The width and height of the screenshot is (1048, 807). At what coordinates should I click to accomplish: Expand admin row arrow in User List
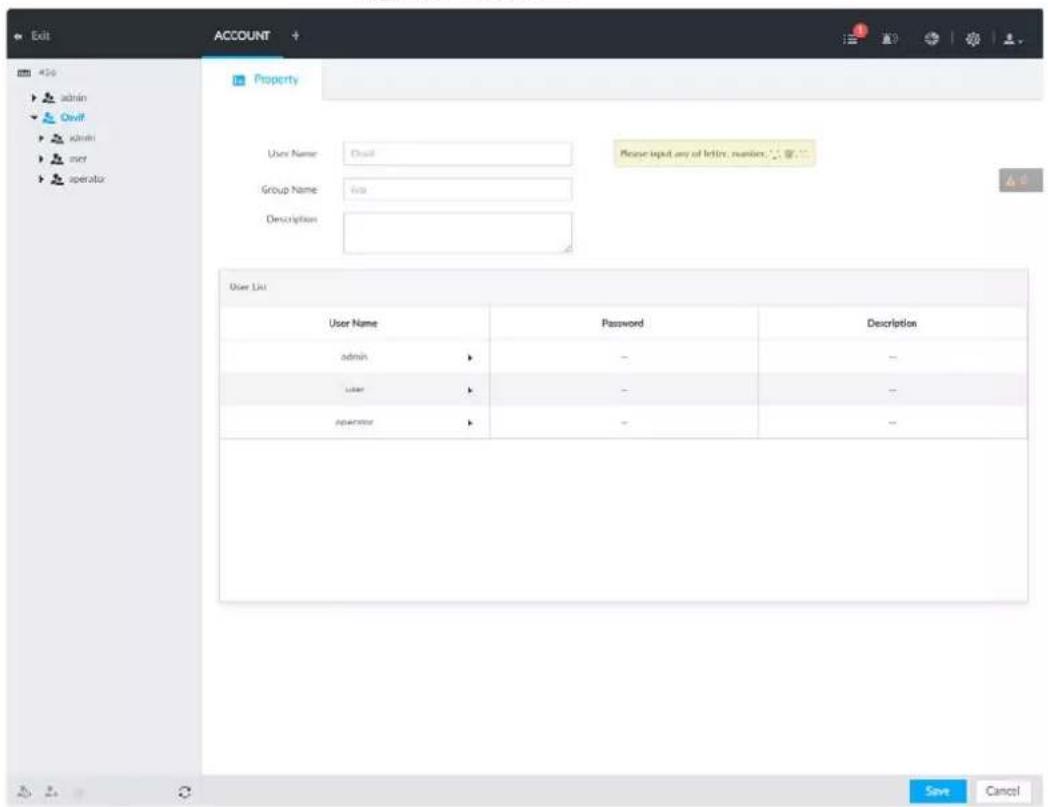coord(470,358)
